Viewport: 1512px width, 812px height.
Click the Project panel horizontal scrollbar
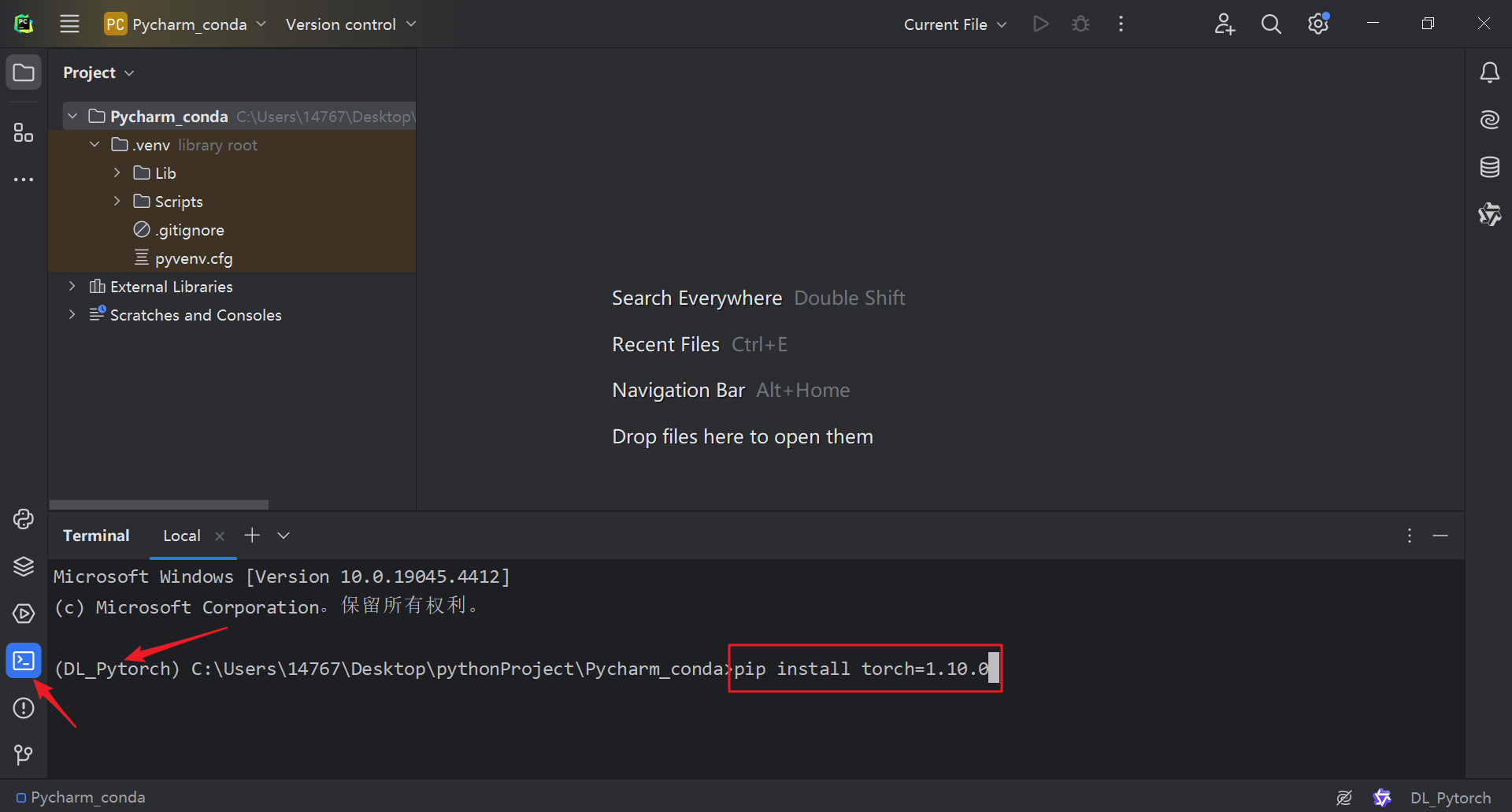[159, 504]
